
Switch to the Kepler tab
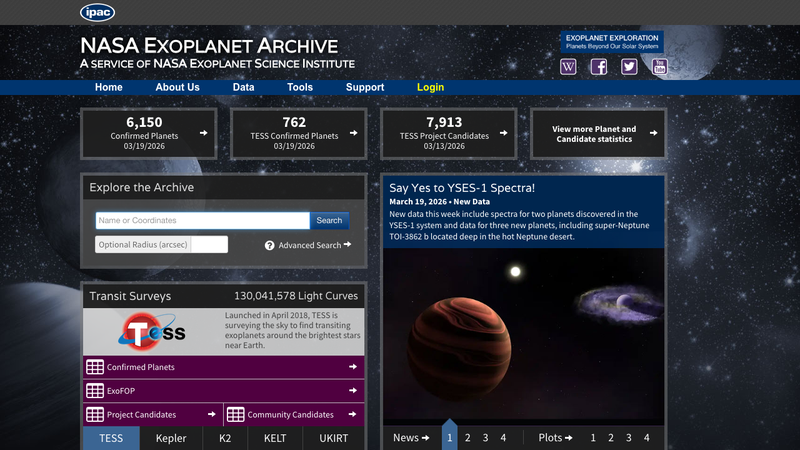[171, 438]
